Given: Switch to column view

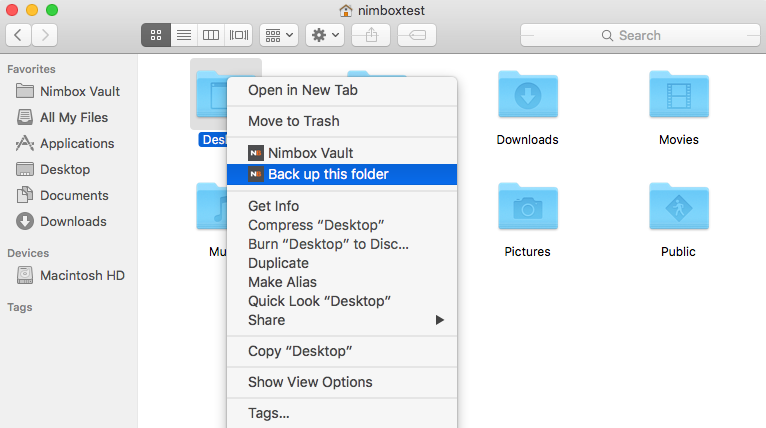Looking at the screenshot, I should pos(211,35).
